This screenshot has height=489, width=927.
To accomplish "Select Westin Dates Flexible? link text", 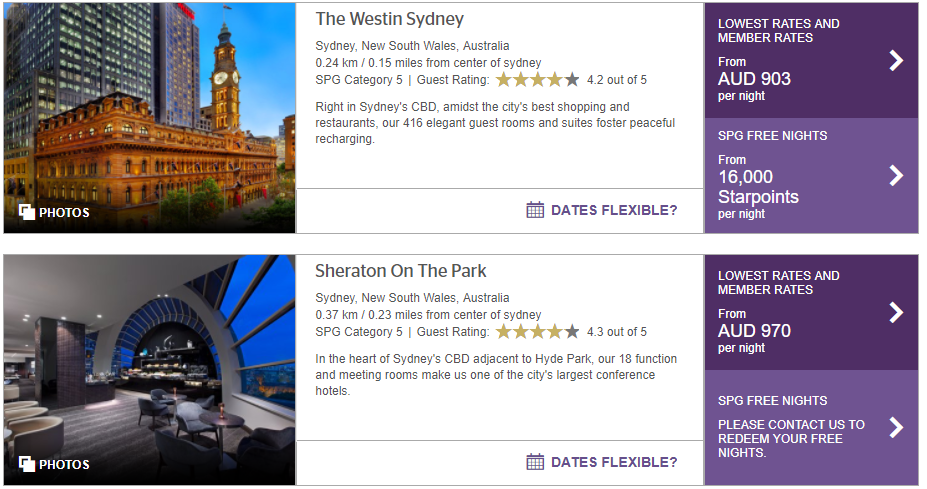I will tap(614, 210).
